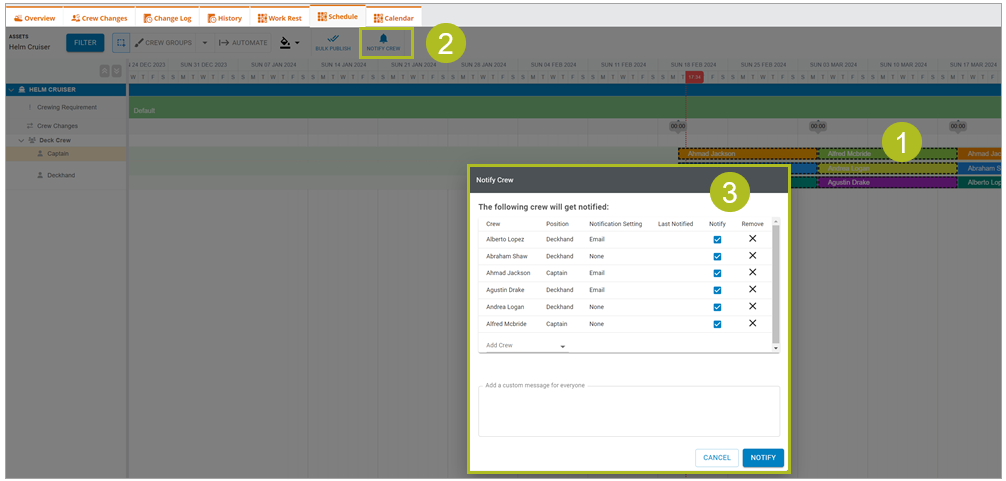The image size is (1006, 481).
Task: Click the SUN 04 FEB 2024 date header
Action: 554,65
